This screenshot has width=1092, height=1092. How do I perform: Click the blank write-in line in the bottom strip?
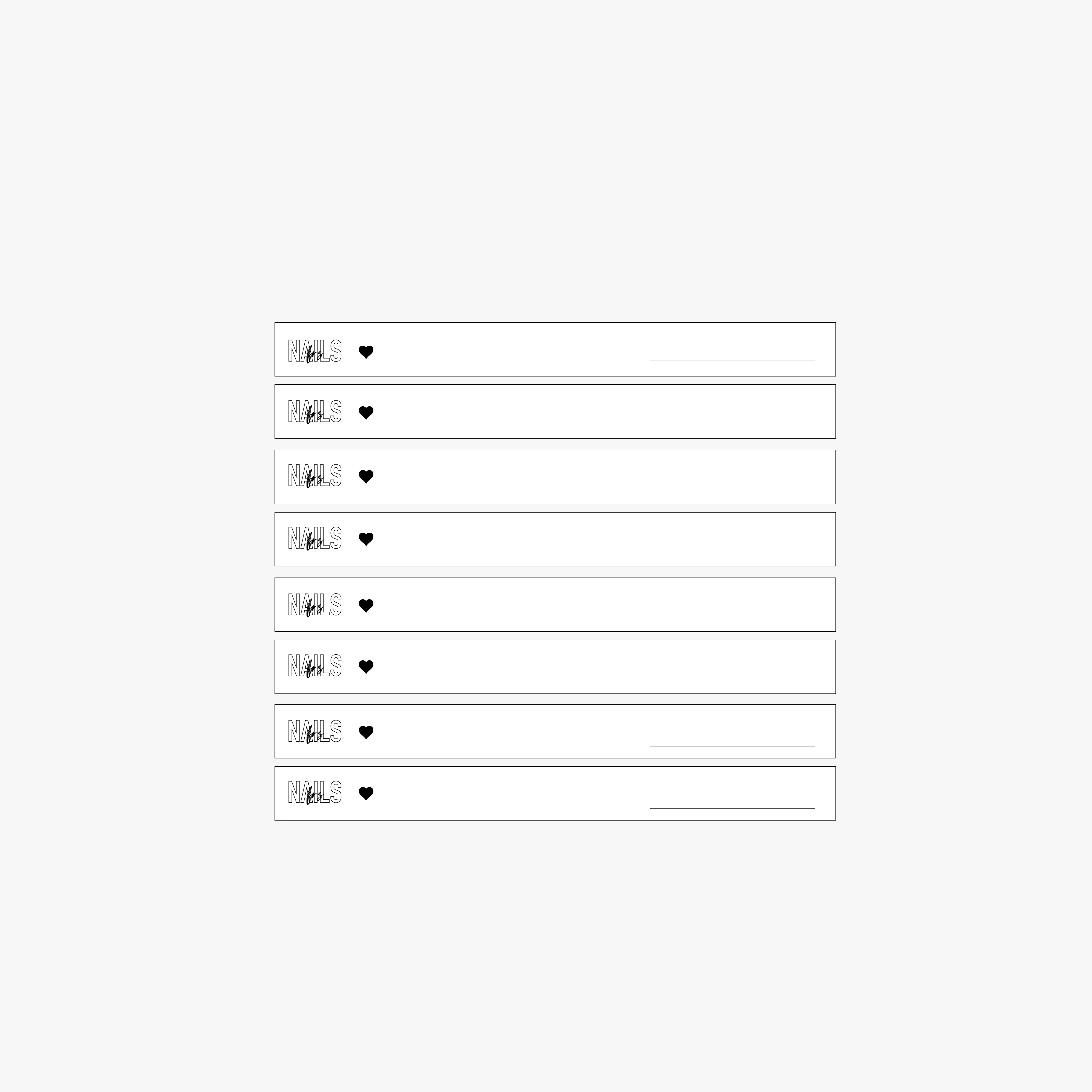[x=732, y=808]
